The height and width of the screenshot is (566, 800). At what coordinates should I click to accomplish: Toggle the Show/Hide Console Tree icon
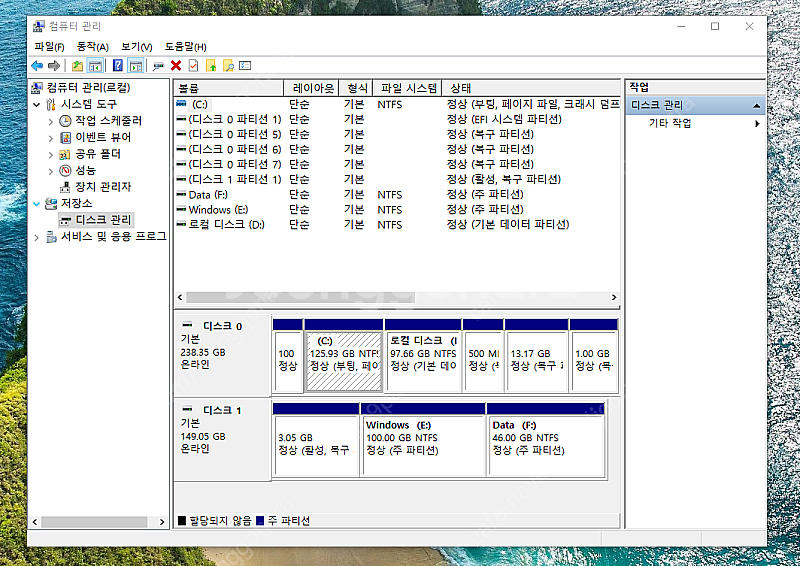coord(95,65)
